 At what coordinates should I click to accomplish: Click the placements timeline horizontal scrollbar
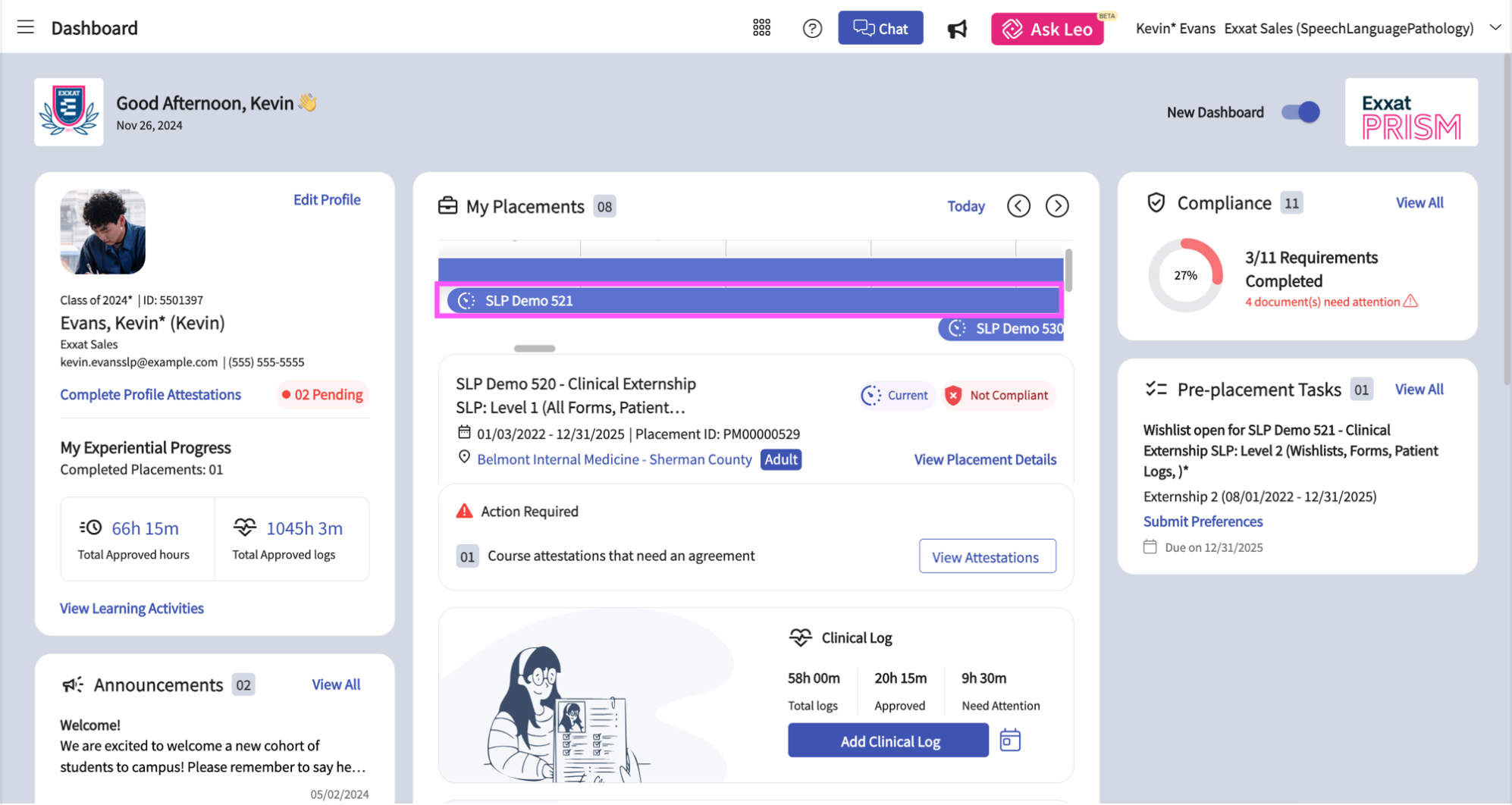click(535, 349)
